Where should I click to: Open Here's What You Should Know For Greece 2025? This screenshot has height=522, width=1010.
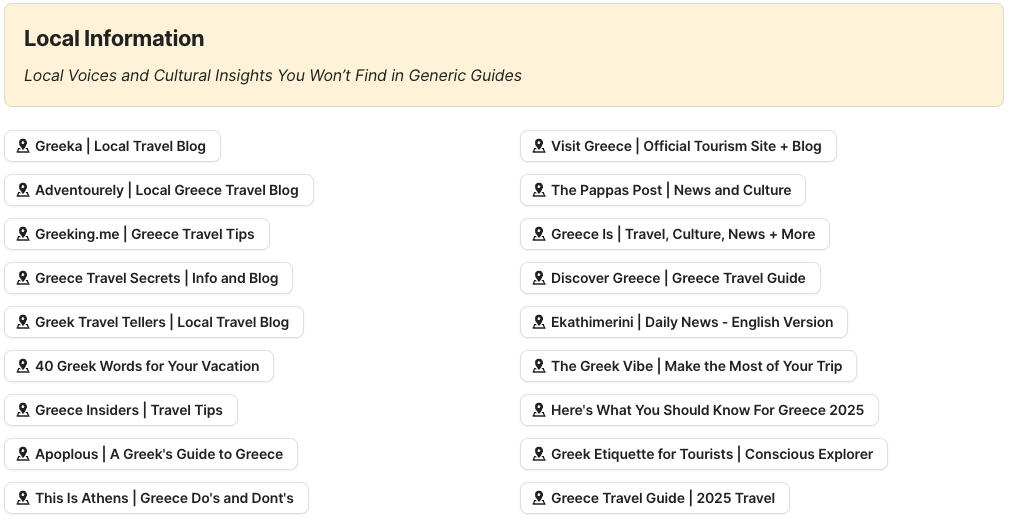coord(707,410)
